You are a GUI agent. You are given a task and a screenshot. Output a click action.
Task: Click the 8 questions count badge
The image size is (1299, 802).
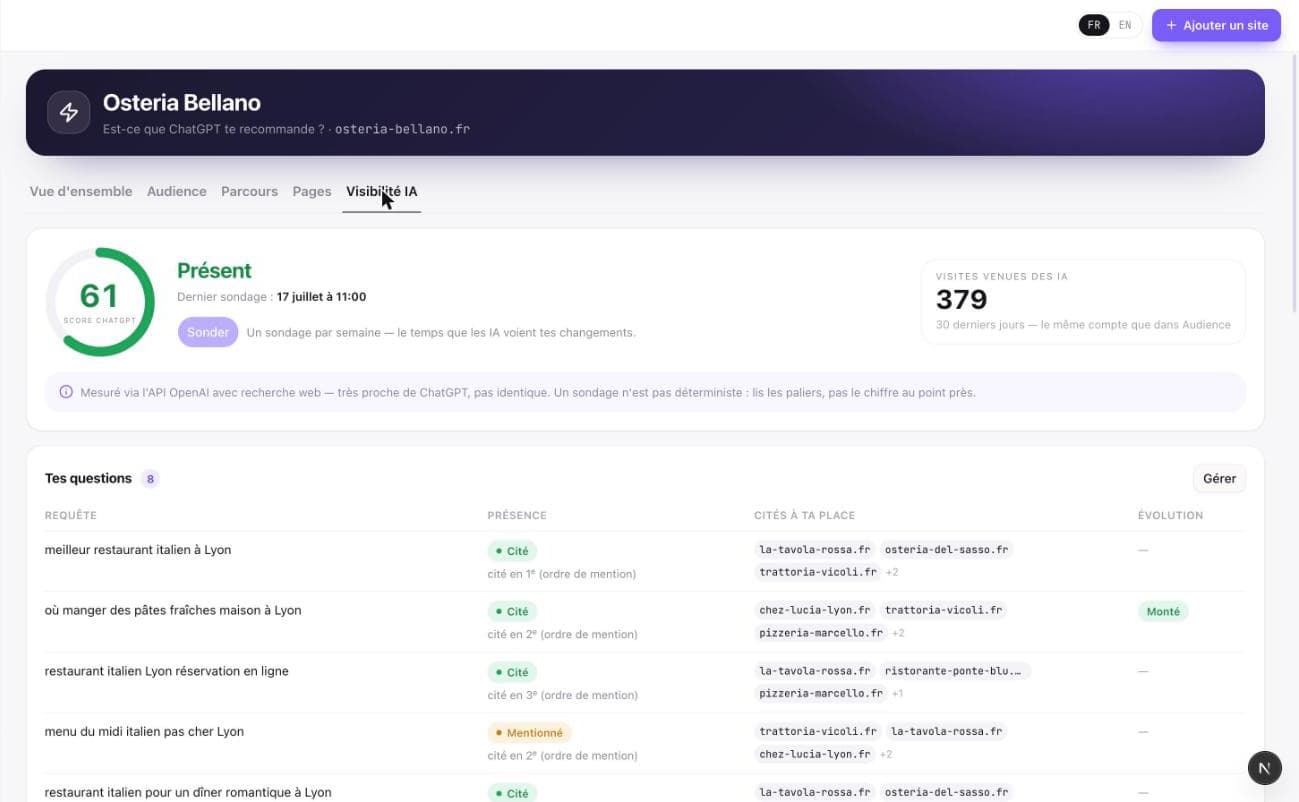[150, 479]
